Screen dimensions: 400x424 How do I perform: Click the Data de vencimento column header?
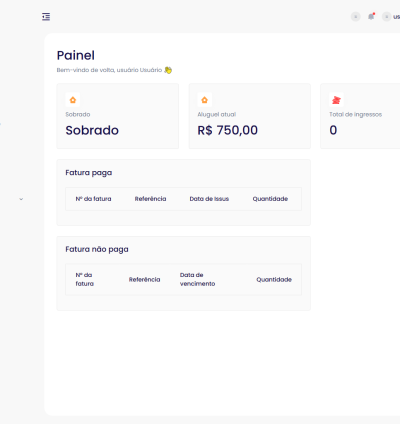coord(197,279)
